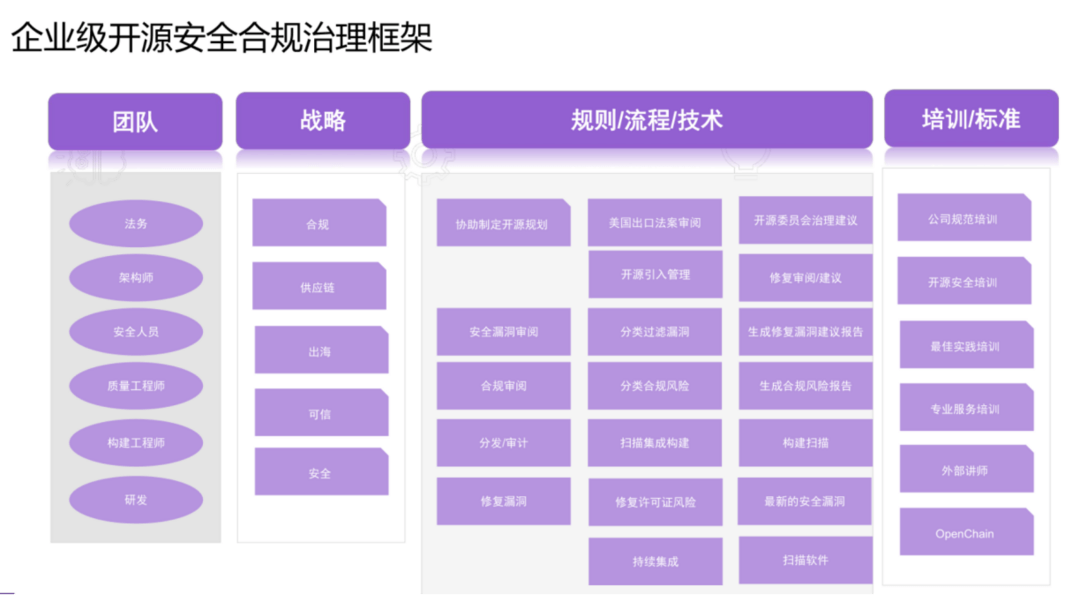This screenshot has height=595, width=1080.
Task: Click the 生成修复漏洞建议报告 box
Action: 805,332
